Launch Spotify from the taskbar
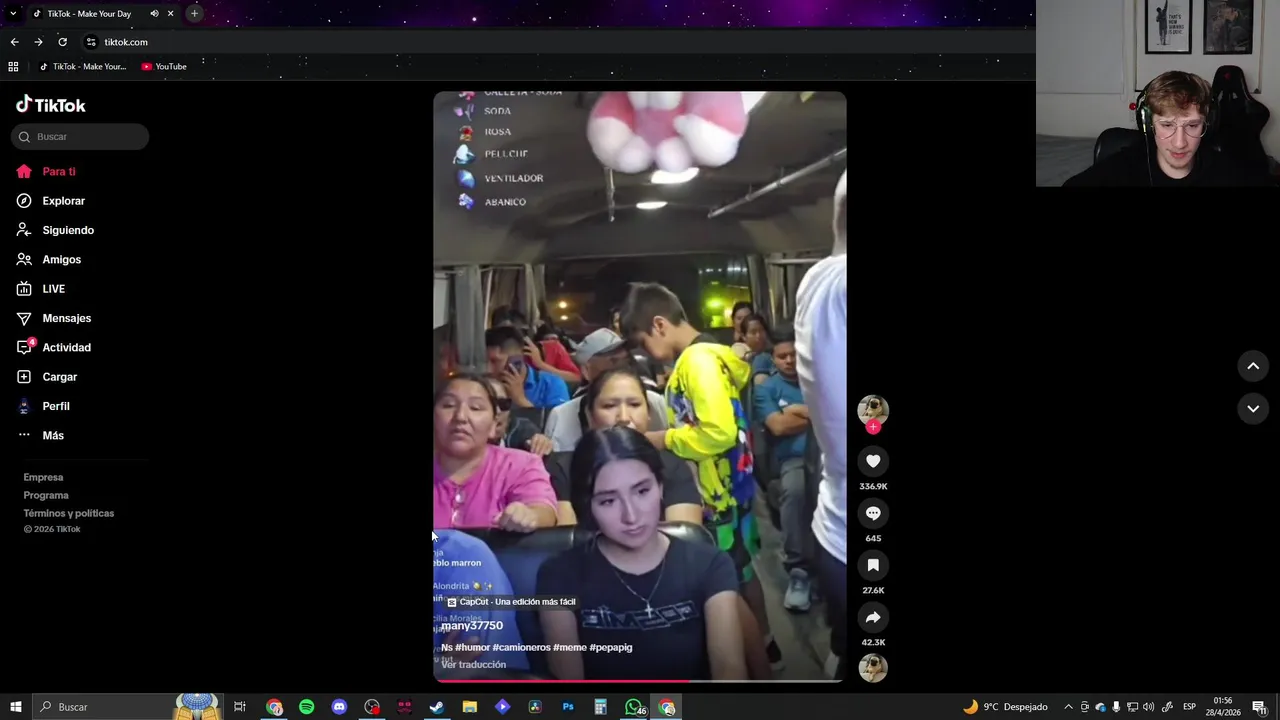1280x720 pixels. tap(307, 707)
